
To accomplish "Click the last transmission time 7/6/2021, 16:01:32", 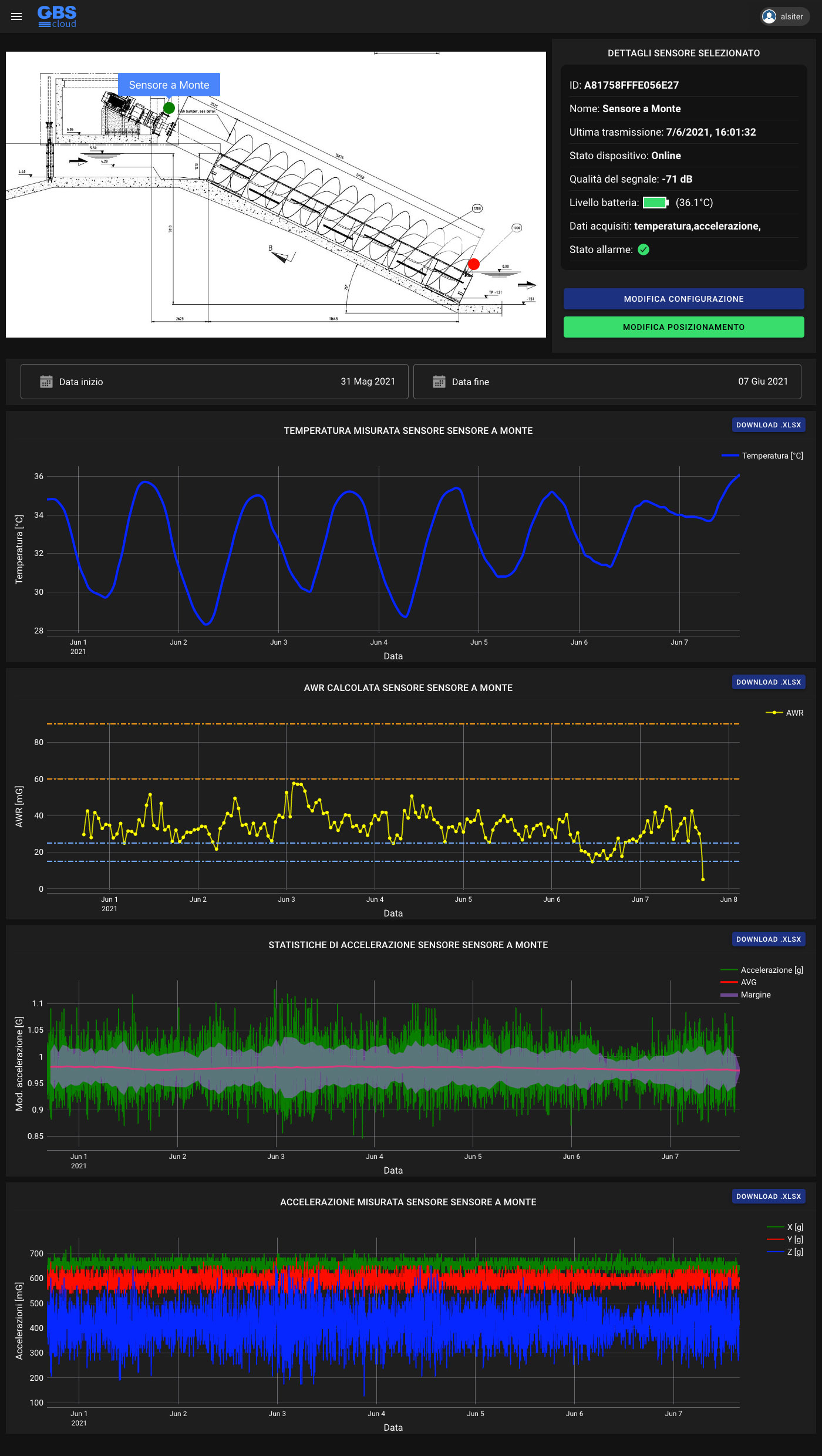I will pos(711,132).
